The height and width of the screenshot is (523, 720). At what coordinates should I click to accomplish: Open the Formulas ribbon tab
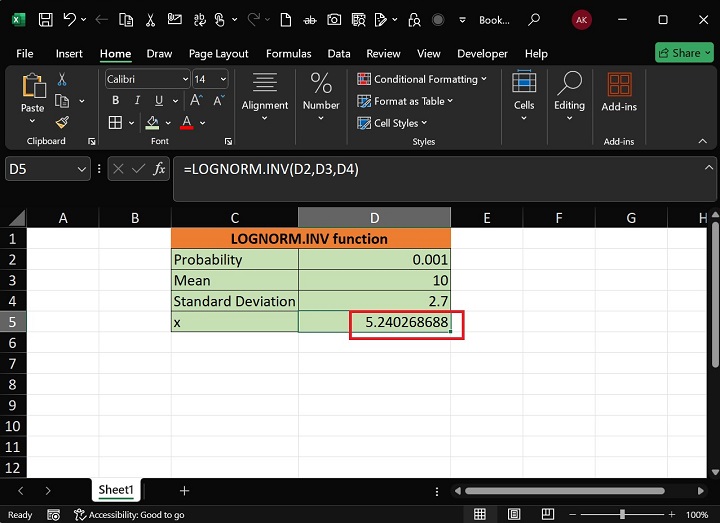[x=290, y=54]
